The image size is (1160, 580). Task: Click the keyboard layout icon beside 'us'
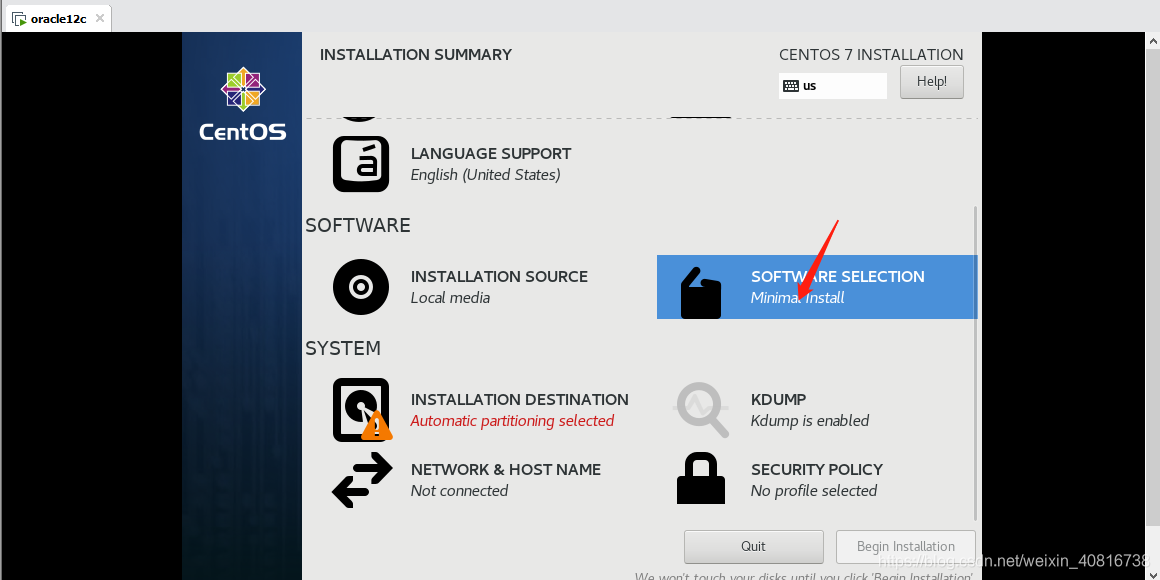(790, 86)
